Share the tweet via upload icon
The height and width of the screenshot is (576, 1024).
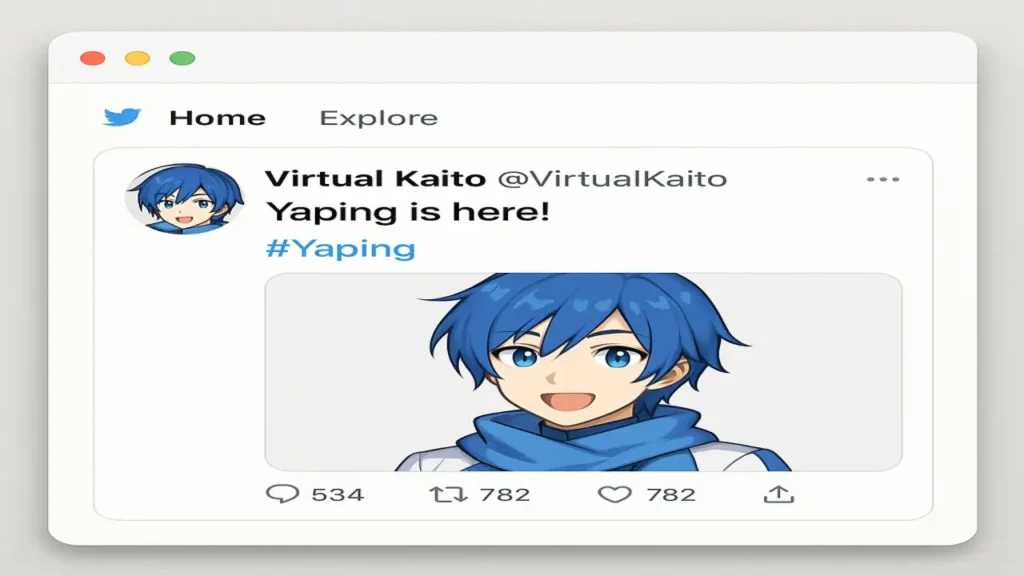[x=778, y=494]
